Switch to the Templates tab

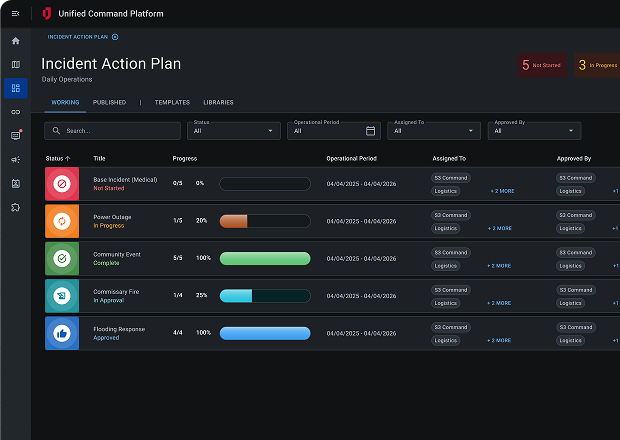coord(172,102)
